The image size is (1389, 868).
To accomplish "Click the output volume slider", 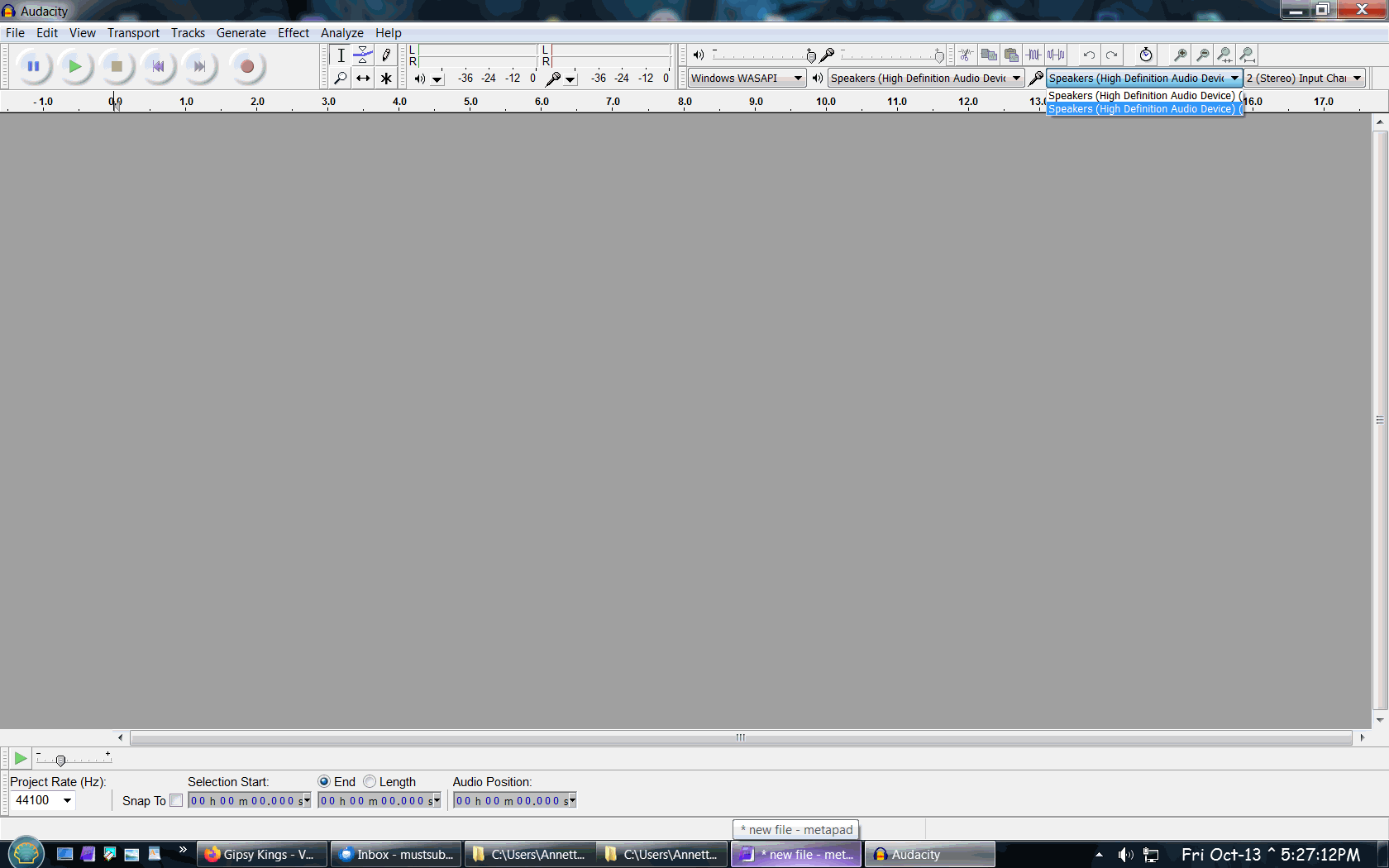I will coord(762,55).
